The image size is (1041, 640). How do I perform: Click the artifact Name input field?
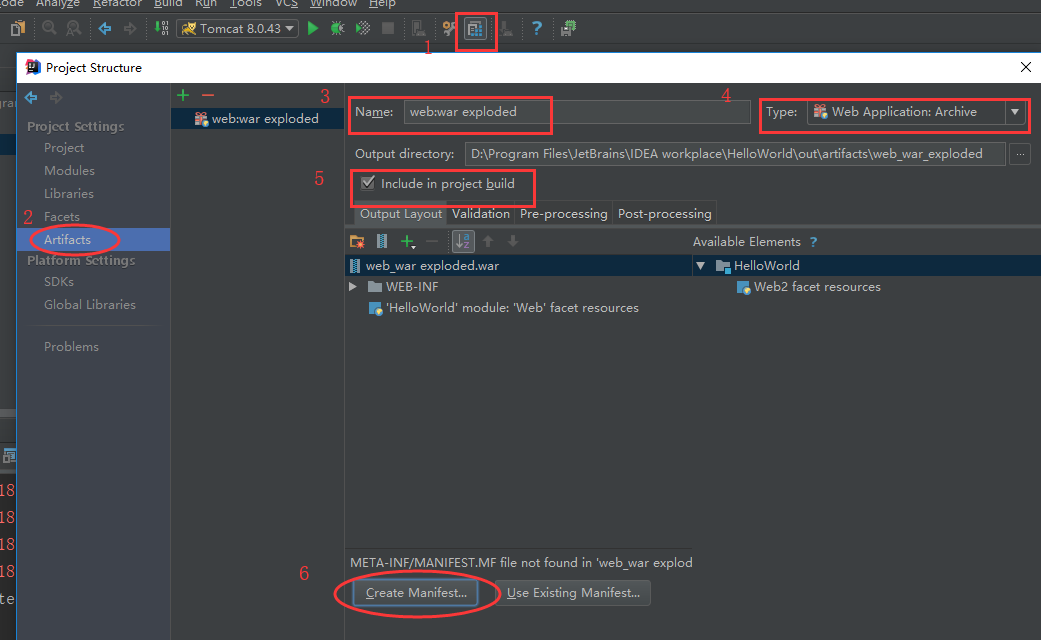pos(577,112)
